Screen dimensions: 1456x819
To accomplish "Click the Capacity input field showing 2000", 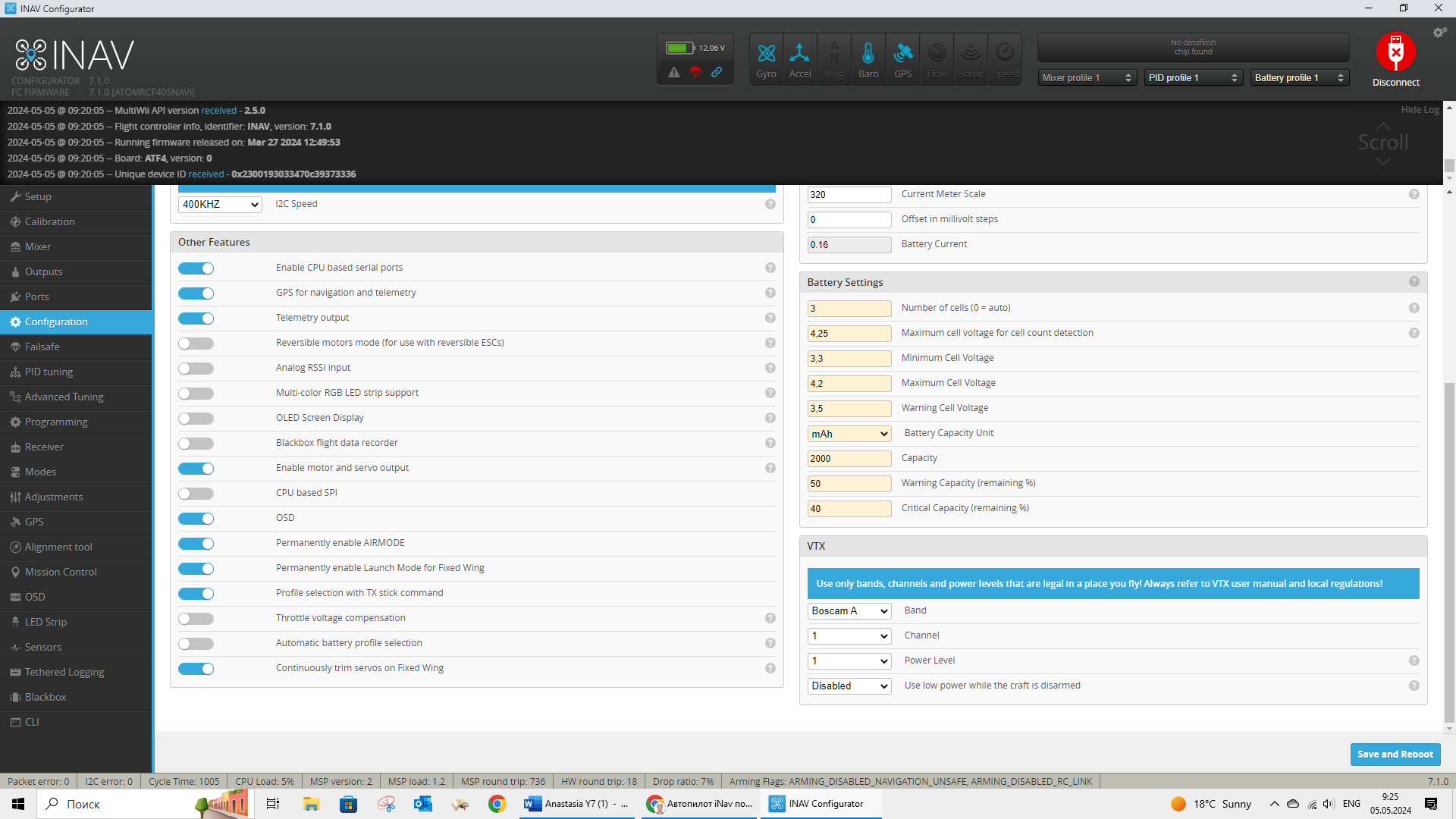I will [849, 459].
